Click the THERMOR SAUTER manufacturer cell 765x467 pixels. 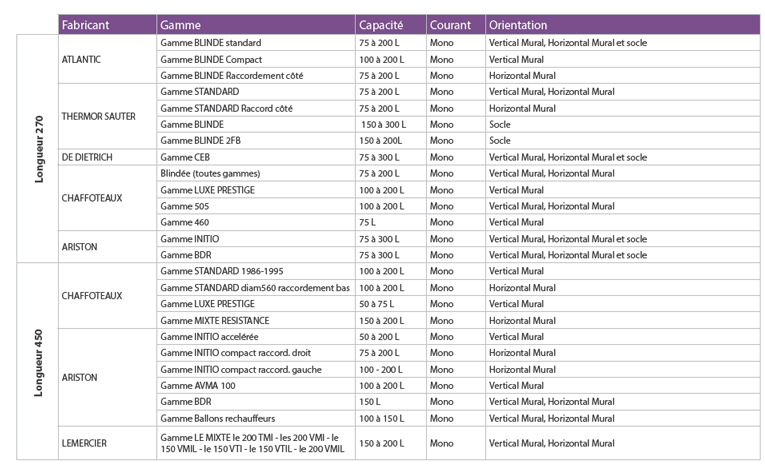107,116
